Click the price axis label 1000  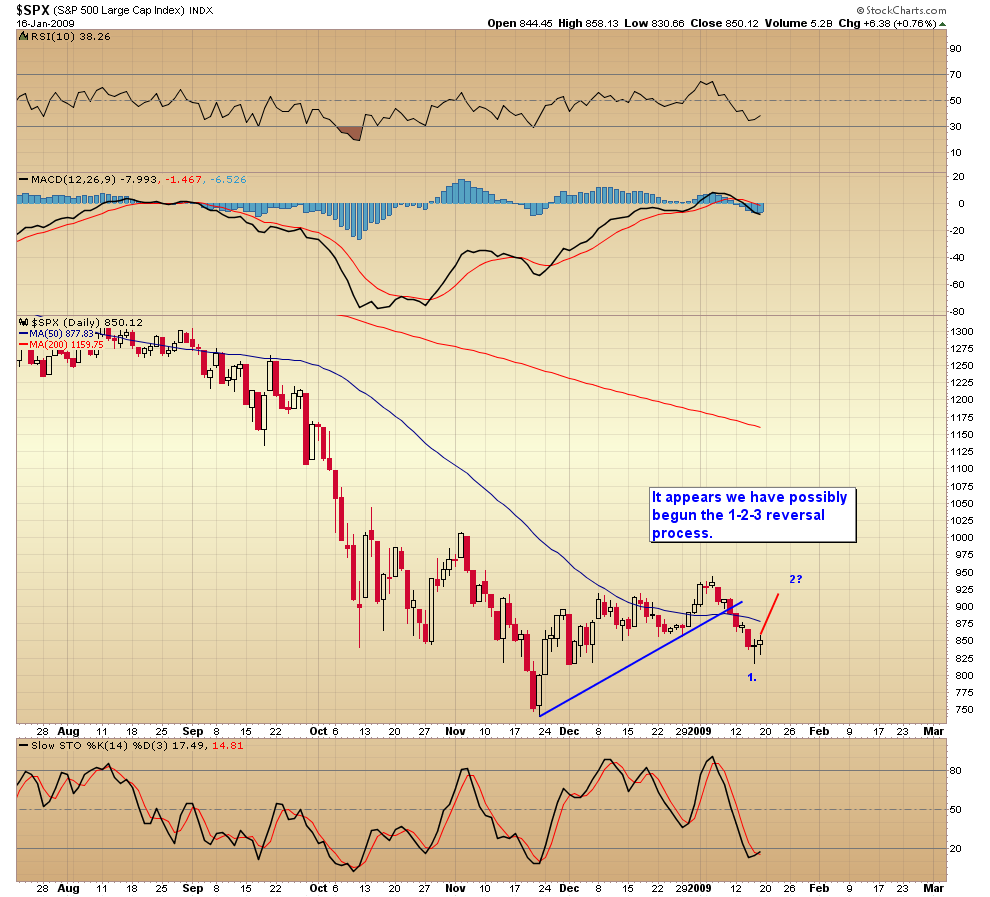tap(962, 538)
